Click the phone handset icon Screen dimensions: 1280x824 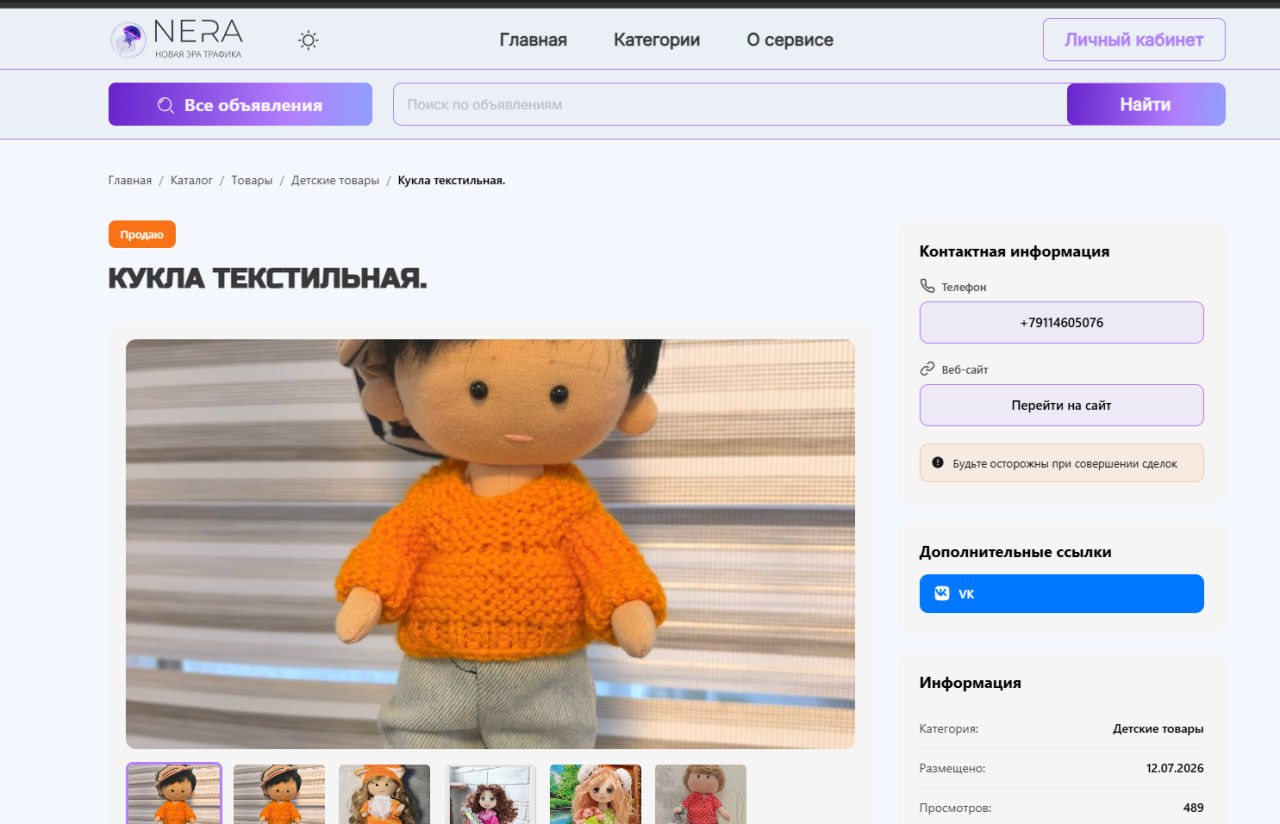pyautogui.click(x=927, y=286)
